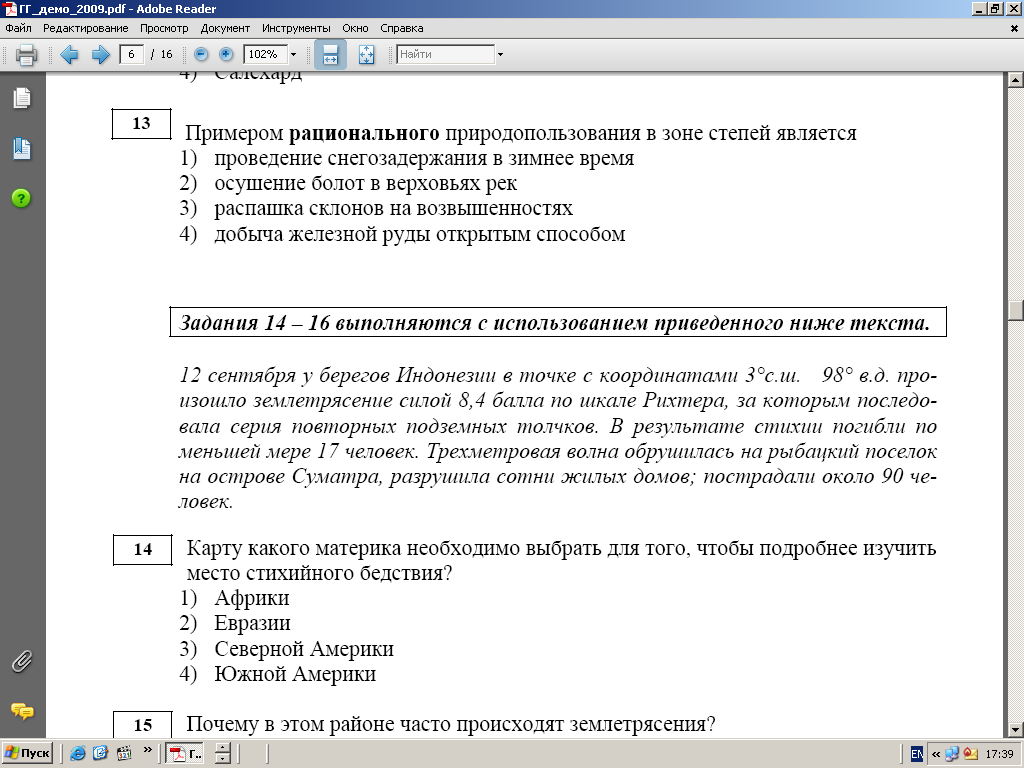Open the green help panel icon

coord(22,198)
